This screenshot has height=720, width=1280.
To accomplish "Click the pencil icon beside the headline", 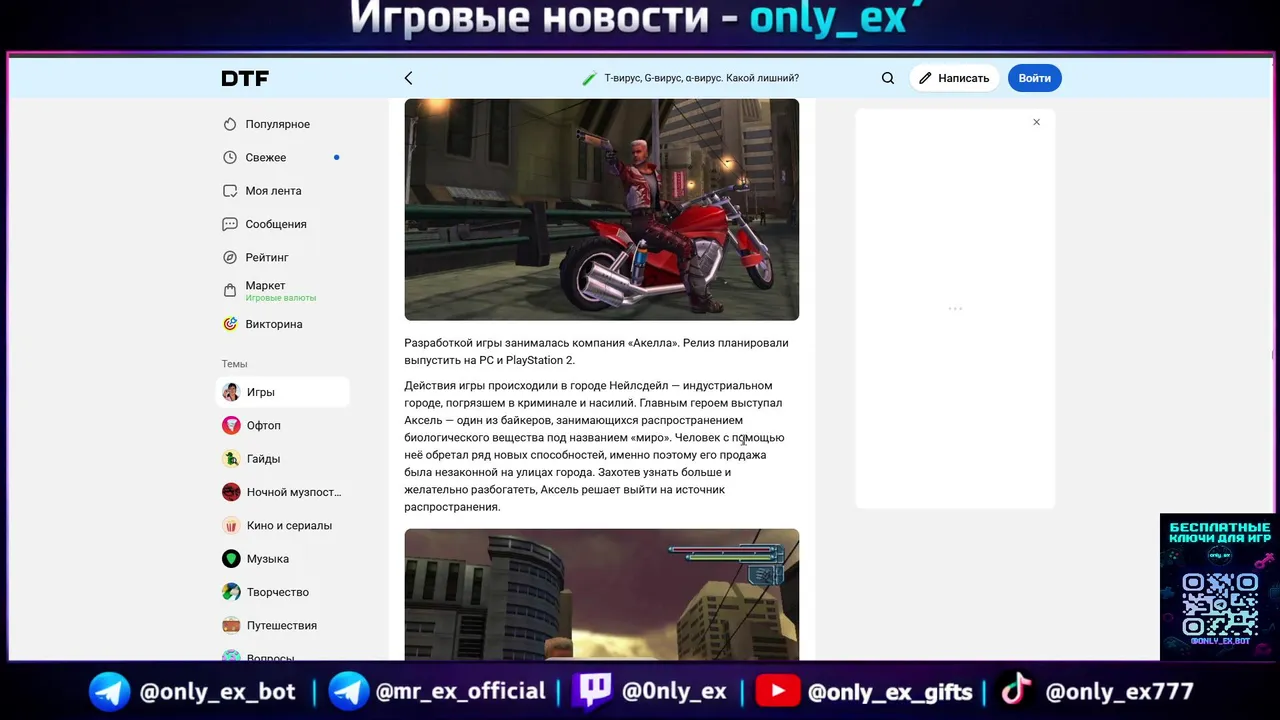I will pos(590,78).
